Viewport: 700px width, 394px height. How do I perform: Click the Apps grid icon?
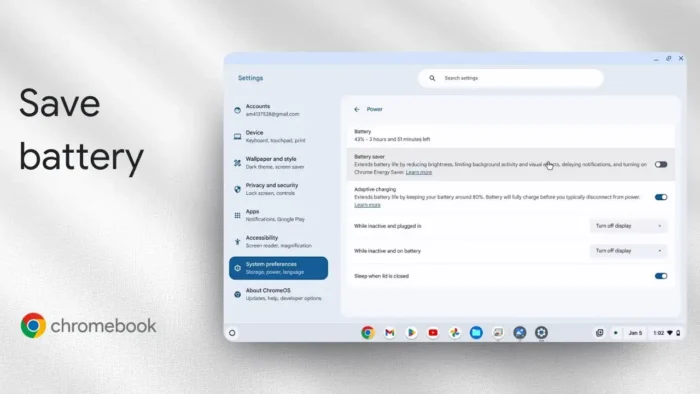click(238, 216)
